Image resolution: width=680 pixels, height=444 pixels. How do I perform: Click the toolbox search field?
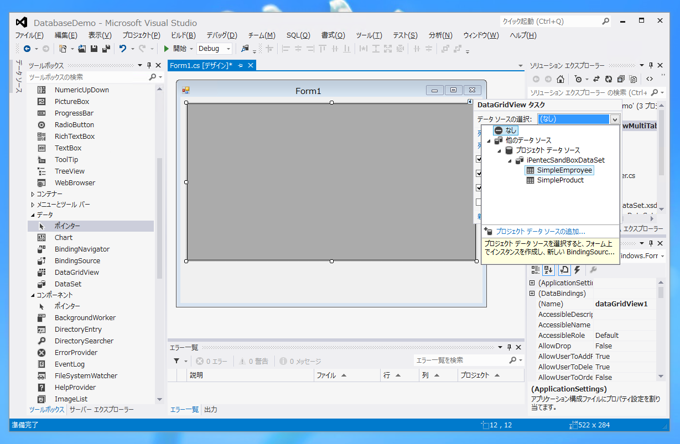coord(88,77)
